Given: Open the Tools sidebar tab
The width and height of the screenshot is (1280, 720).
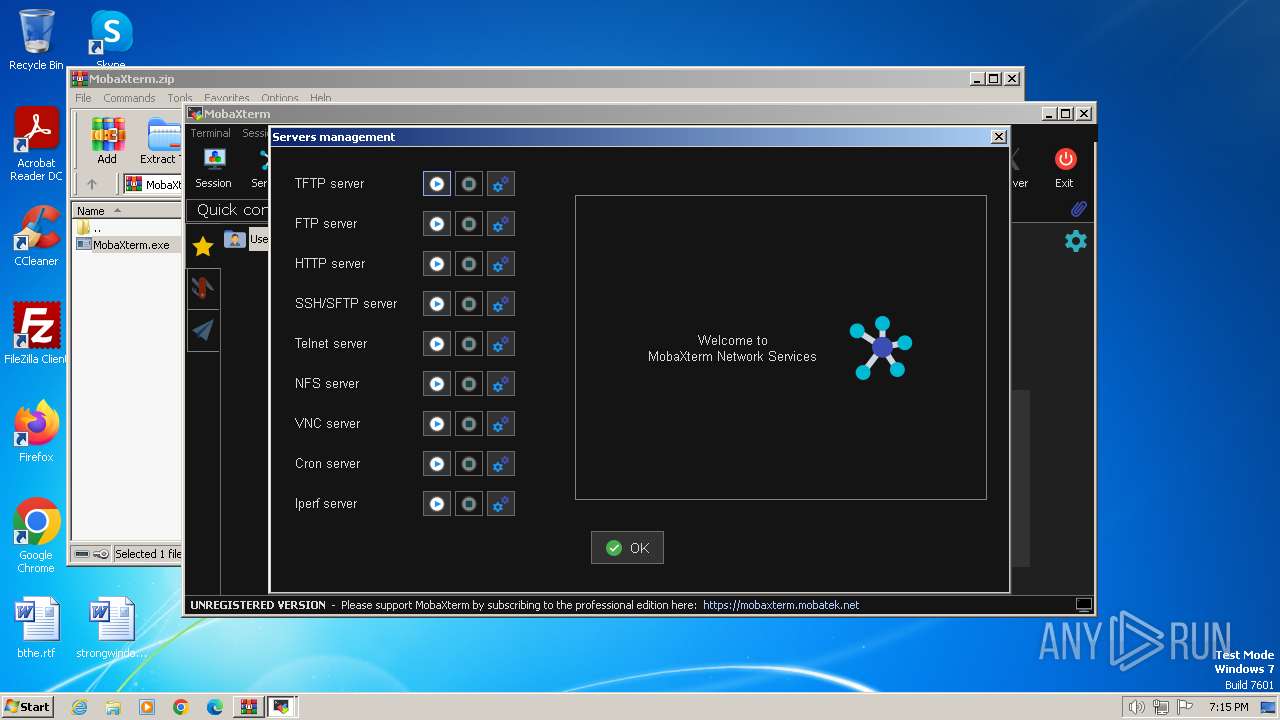Looking at the screenshot, I should point(203,288).
